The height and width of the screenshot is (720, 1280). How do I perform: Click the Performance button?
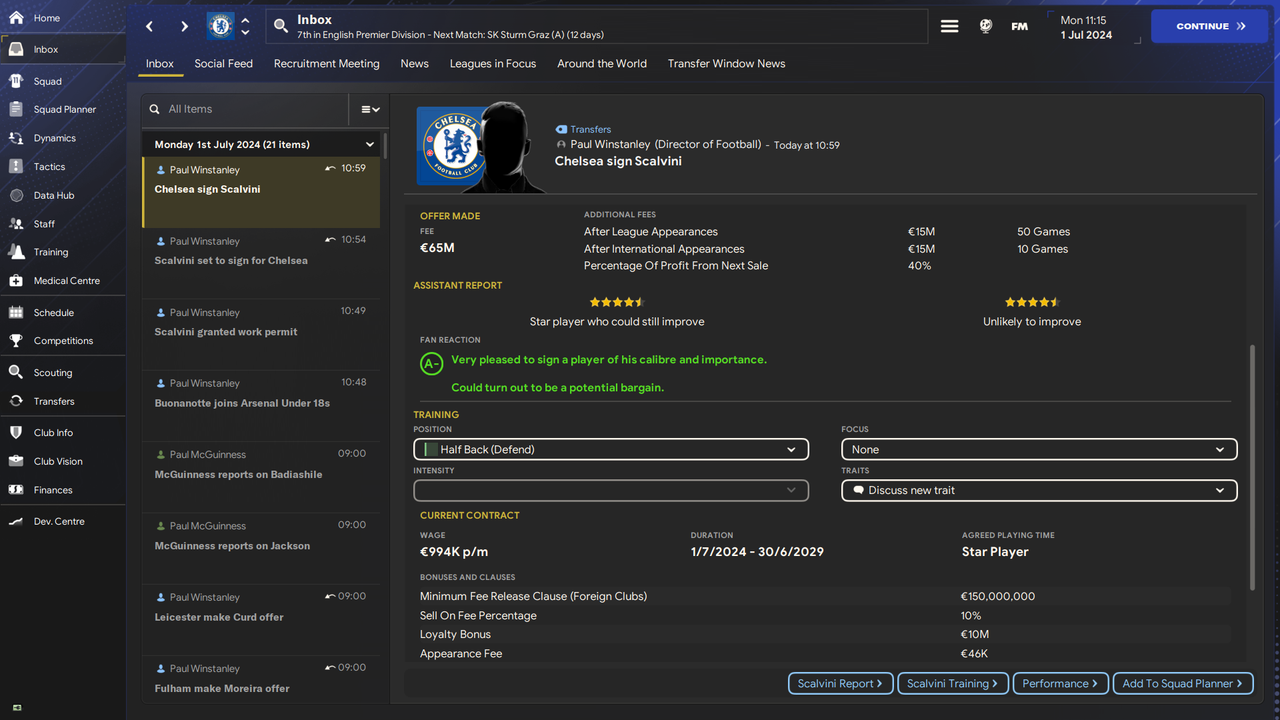point(1060,684)
